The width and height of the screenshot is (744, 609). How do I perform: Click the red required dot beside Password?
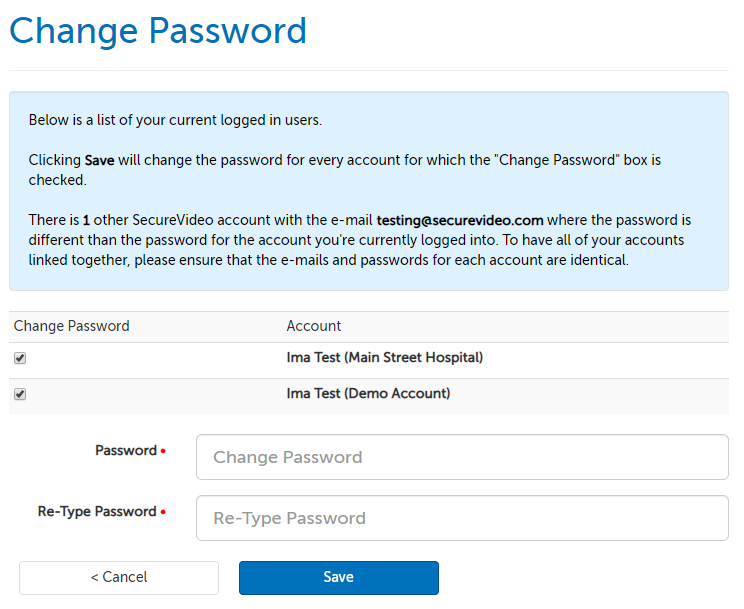click(163, 452)
